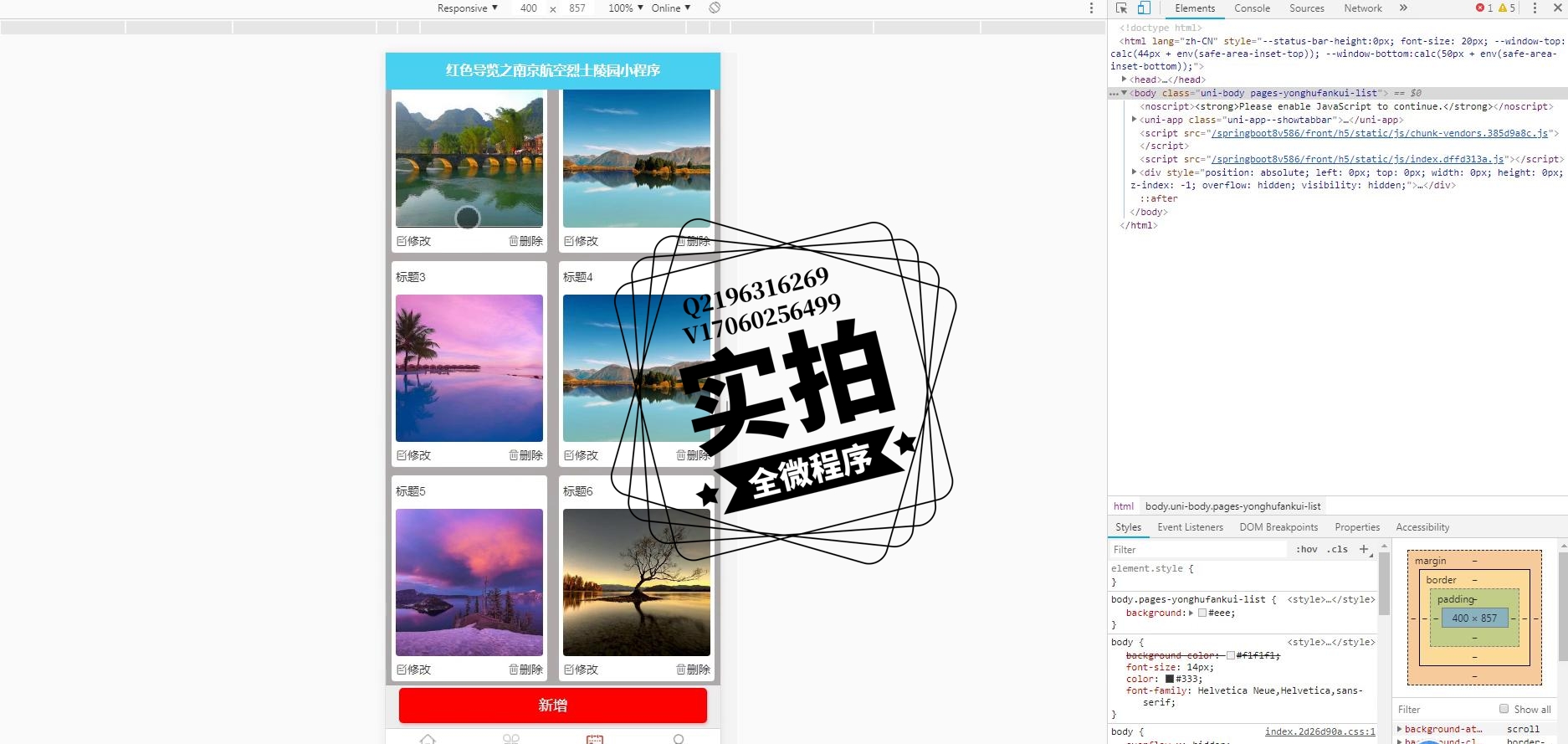Toggle the device toolbar icon
1568x744 pixels.
(1144, 8)
